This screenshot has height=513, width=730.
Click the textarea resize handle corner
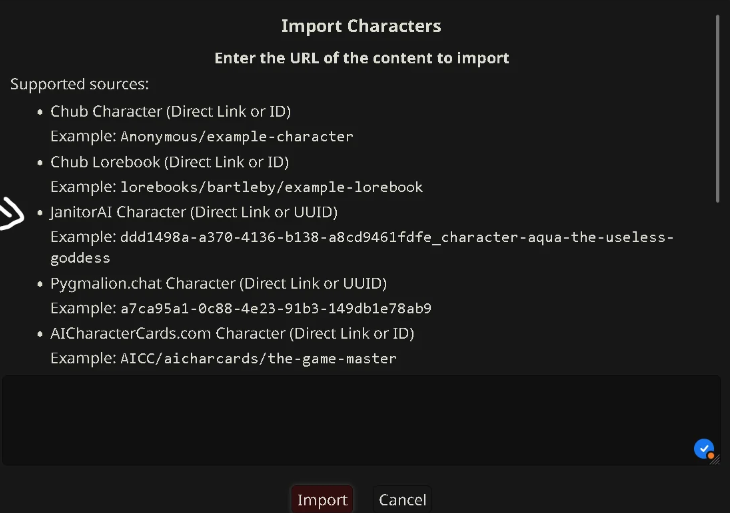[x=716, y=460]
